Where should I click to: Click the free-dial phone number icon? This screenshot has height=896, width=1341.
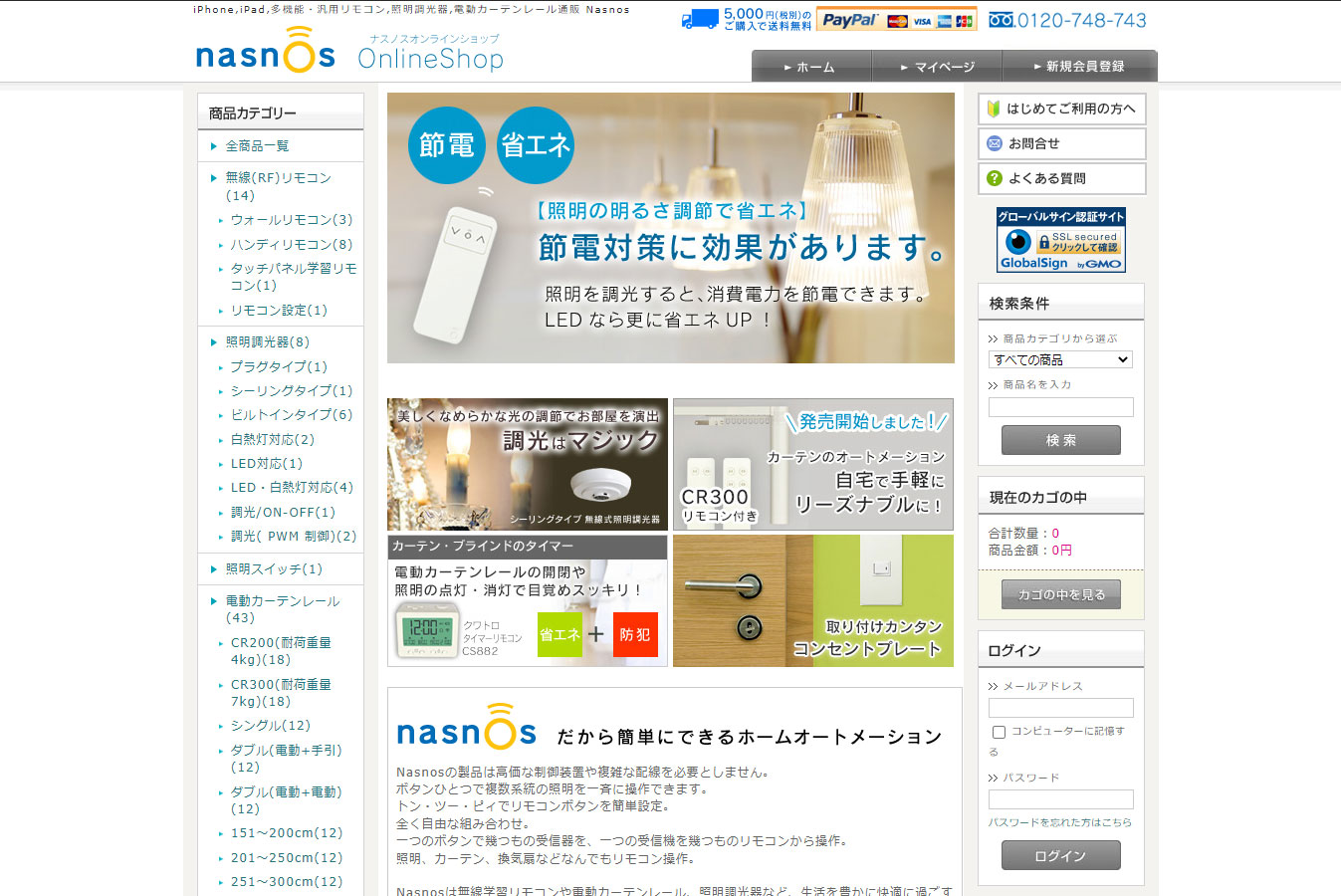(1001, 20)
